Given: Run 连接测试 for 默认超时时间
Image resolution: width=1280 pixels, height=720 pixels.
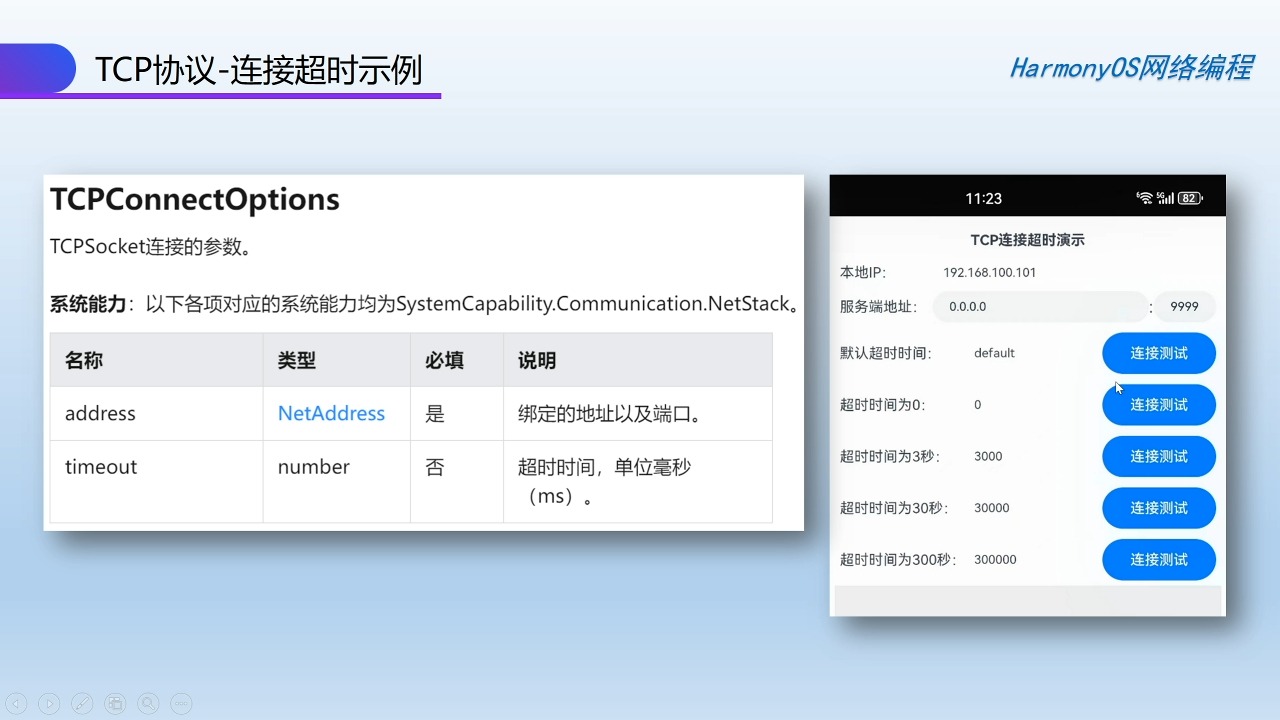Looking at the screenshot, I should click(1159, 353).
